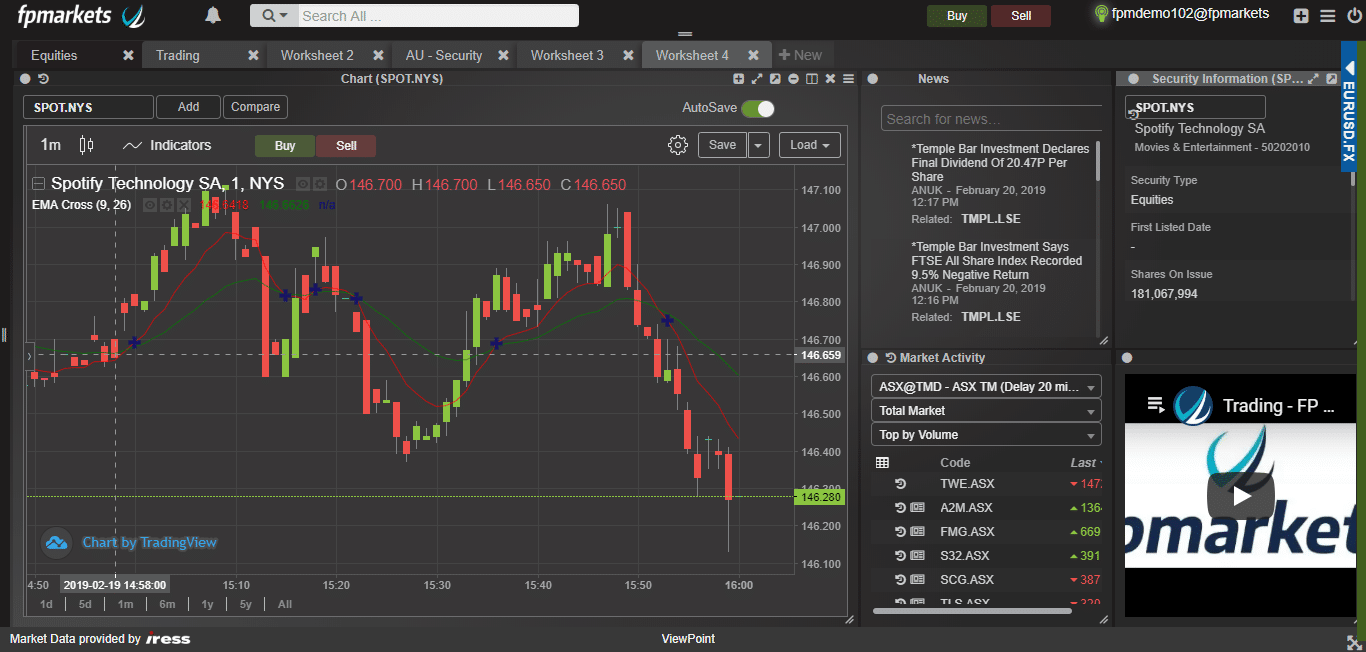Screen dimensions: 1366x652
Task: Focus the Search All input box
Action: click(x=438, y=16)
